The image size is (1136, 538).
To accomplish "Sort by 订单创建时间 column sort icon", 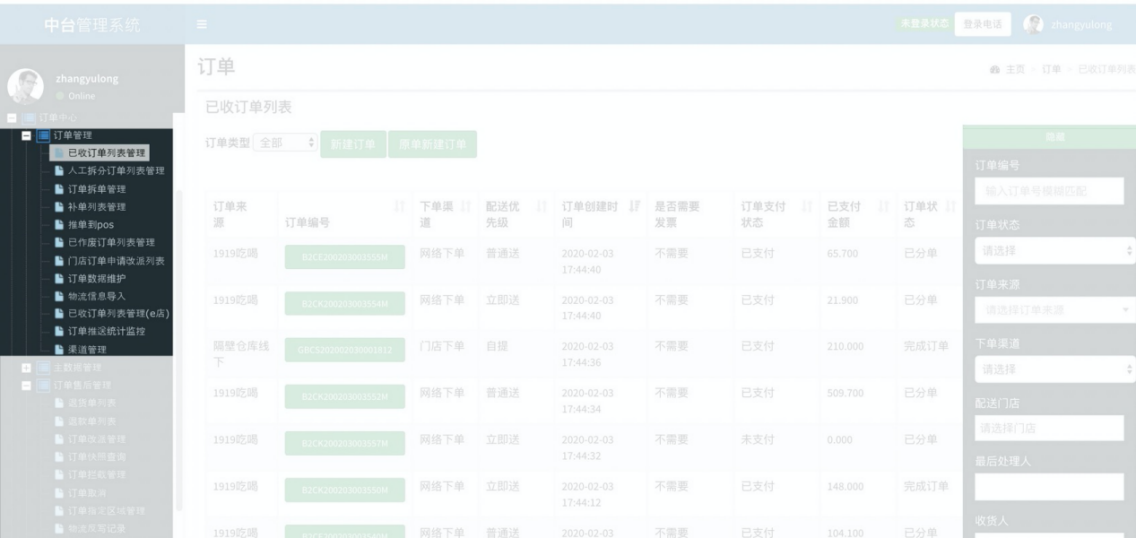I will click(x=635, y=207).
